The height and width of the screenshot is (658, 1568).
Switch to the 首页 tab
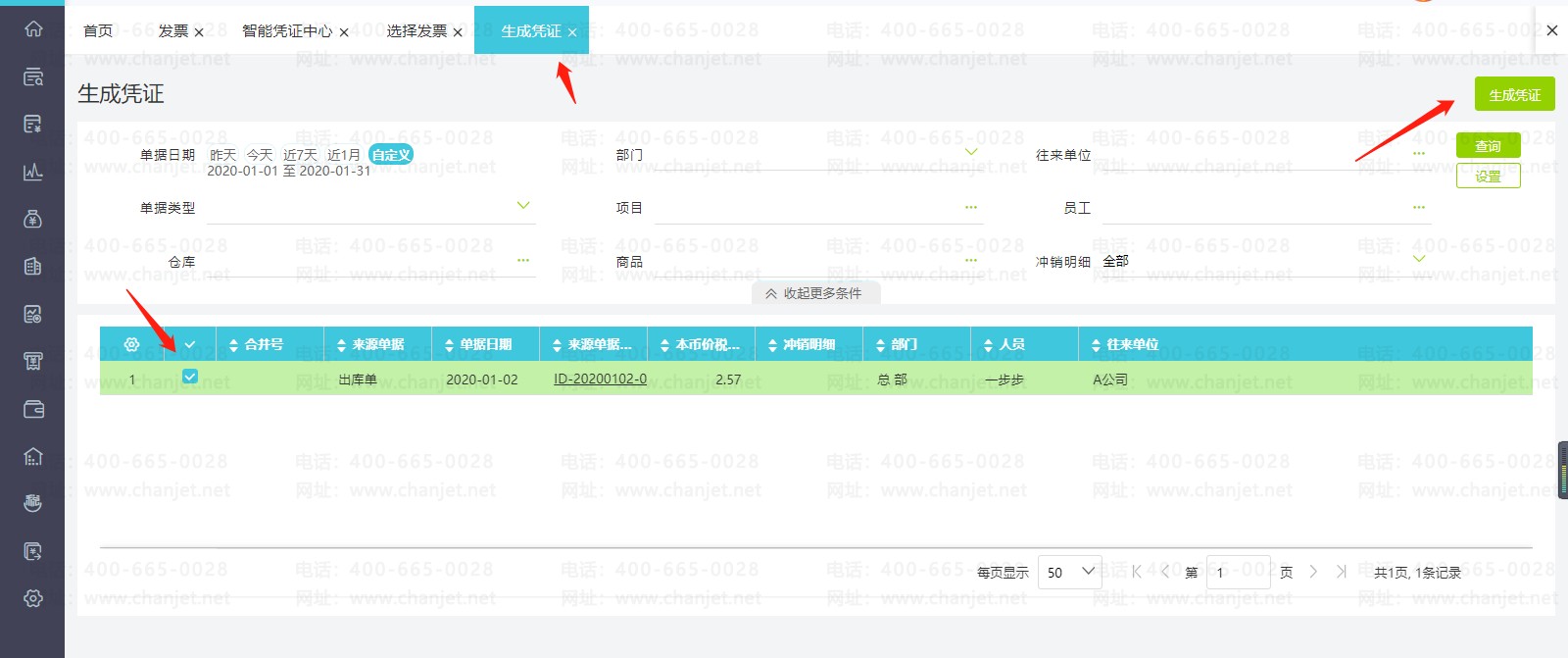(x=98, y=31)
